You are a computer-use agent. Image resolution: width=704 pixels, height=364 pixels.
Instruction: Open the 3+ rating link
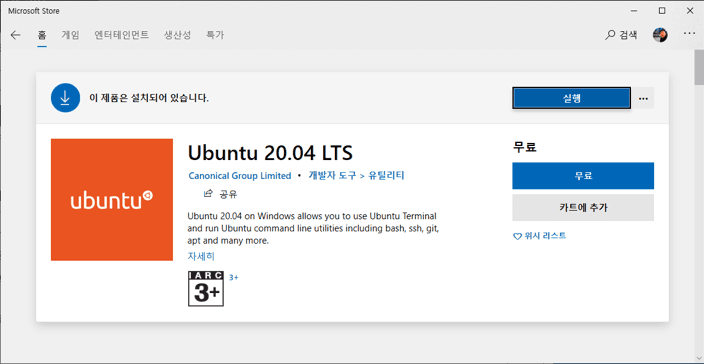tap(234, 277)
